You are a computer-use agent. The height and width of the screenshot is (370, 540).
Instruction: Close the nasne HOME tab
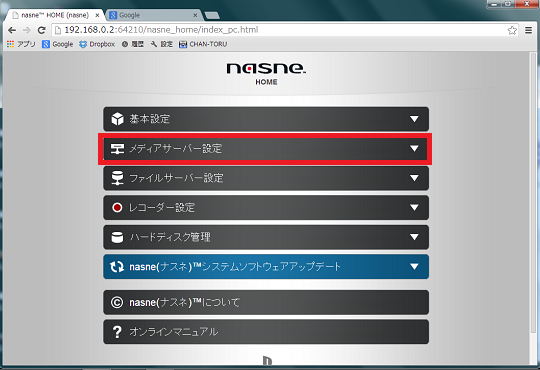click(97, 15)
